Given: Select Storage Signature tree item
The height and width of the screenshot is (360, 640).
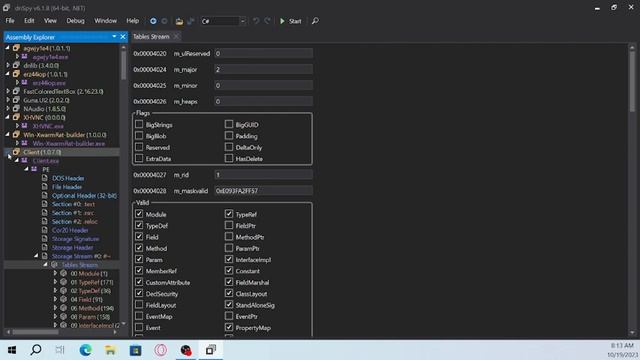Looking at the screenshot, I should [x=75, y=239].
